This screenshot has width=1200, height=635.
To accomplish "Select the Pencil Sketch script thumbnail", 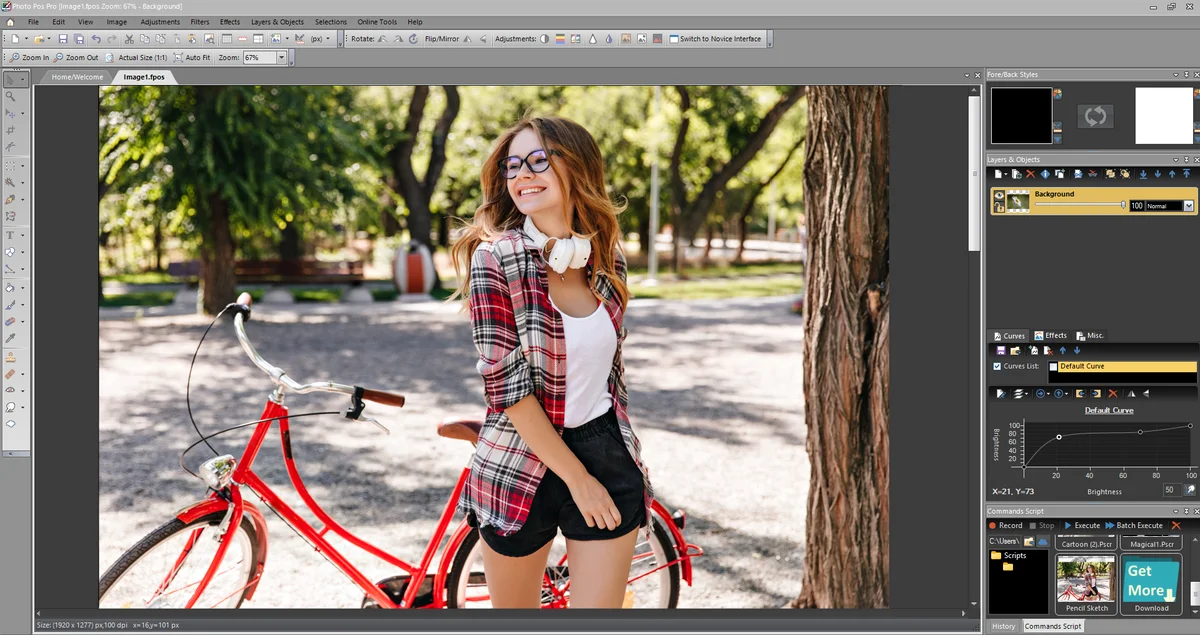I will [1085, 584].
